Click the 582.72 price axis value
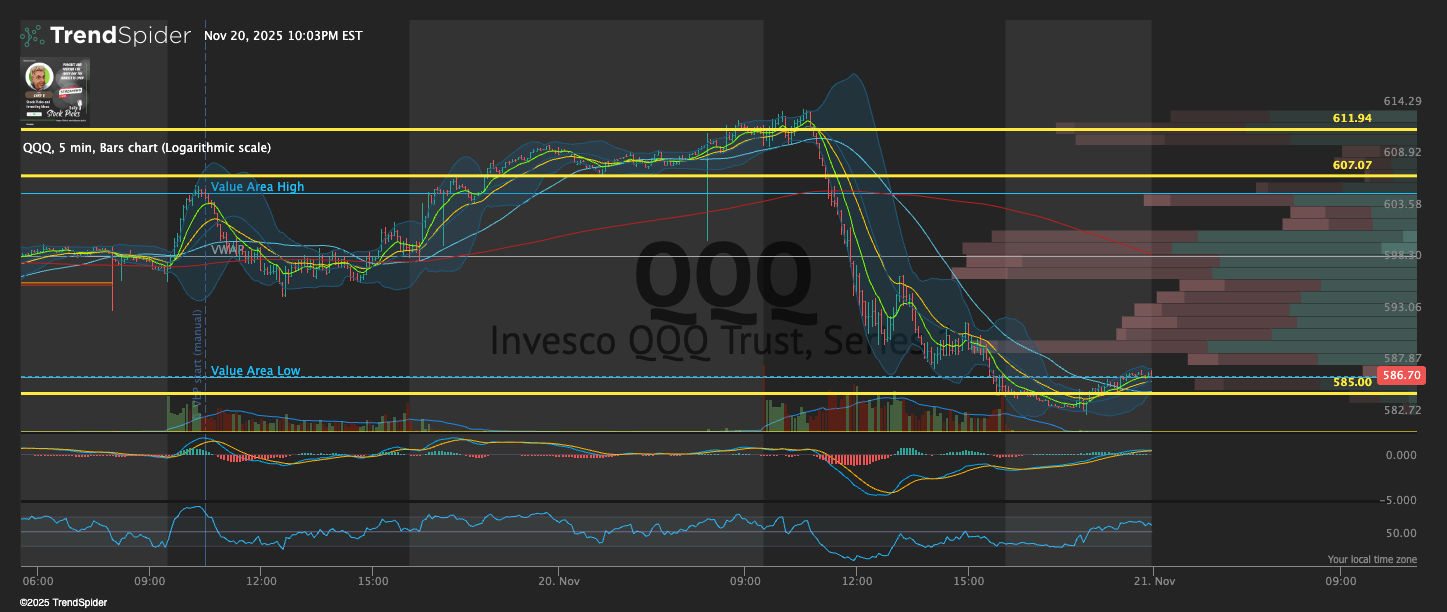1447x612 pixels. pos(1402,410)
